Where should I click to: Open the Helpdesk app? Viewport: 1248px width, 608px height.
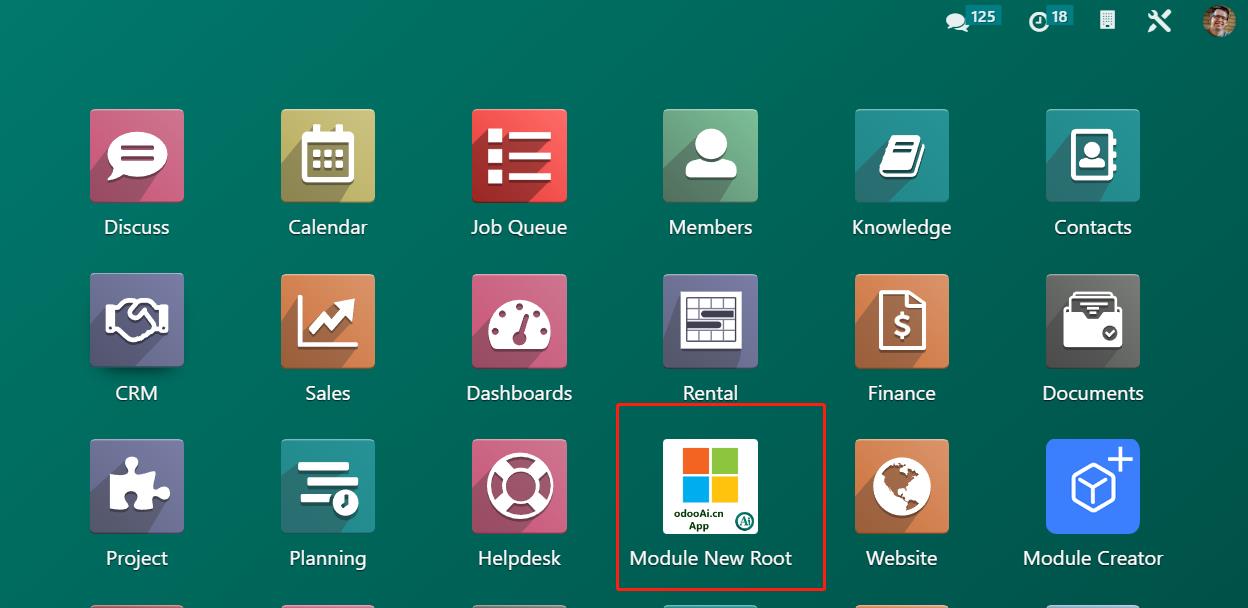519,486
